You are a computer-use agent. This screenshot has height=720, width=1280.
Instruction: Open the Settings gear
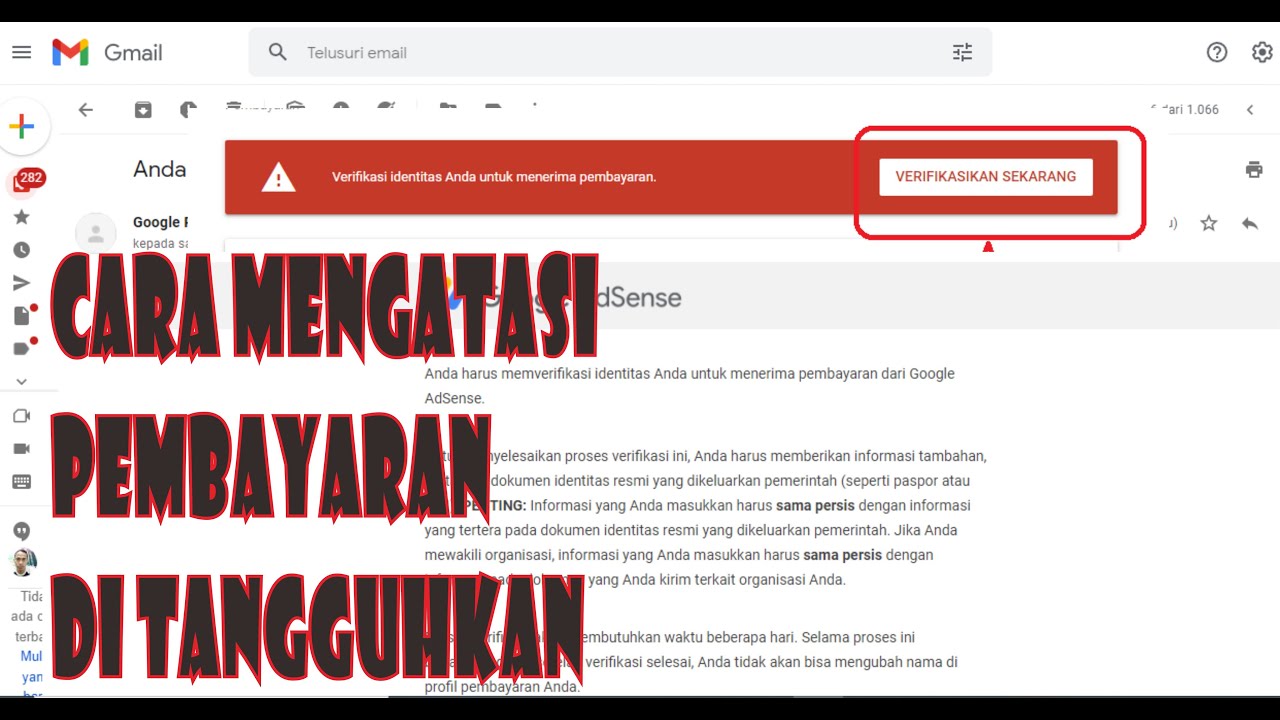[1262, 52]
